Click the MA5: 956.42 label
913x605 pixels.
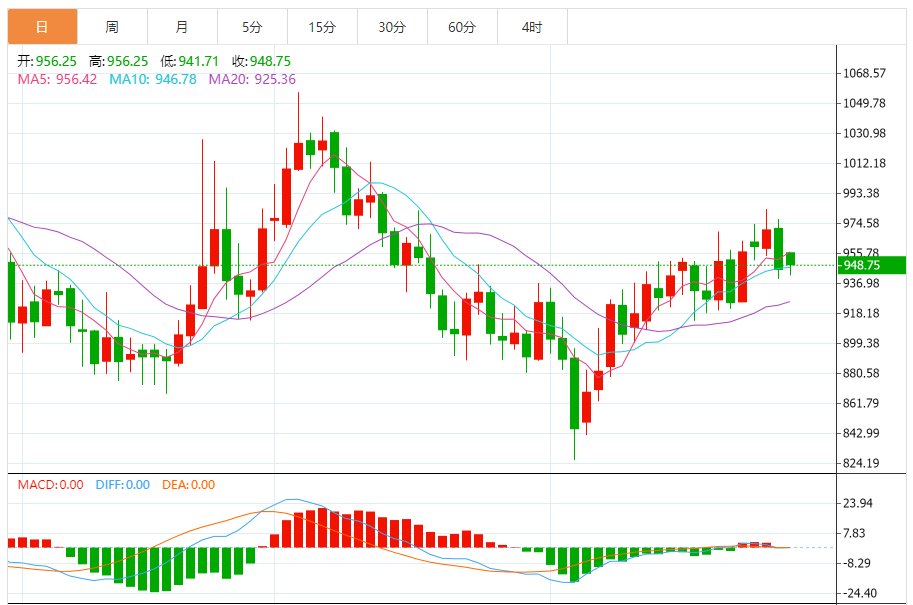pyautogui.click(x=57, y=79)
